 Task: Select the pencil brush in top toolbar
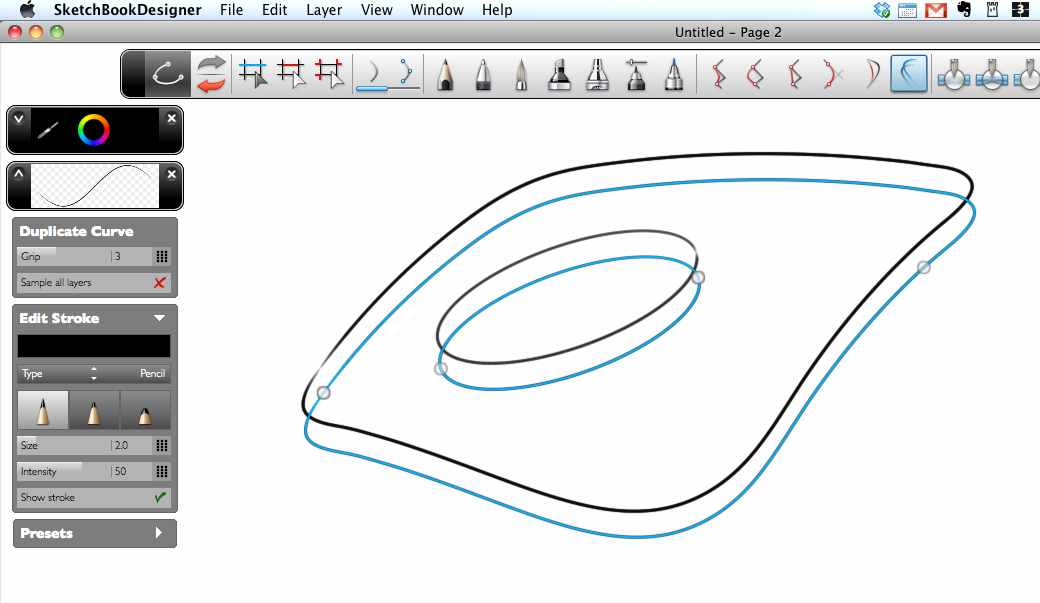click(445, 75)
